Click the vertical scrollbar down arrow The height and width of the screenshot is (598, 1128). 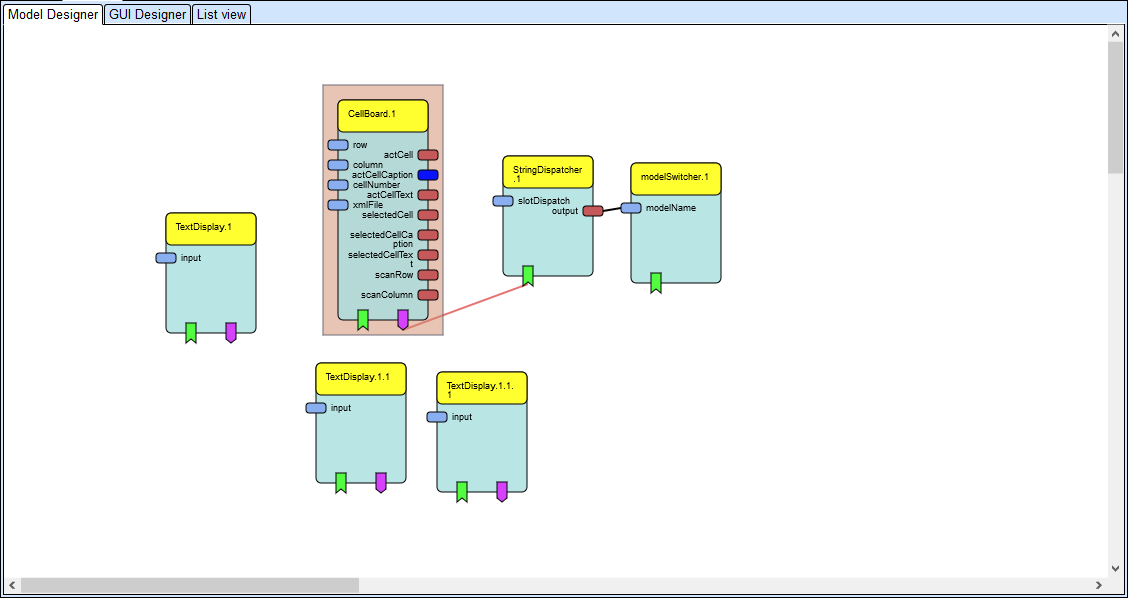pyautogui.click(x=1117, y=567)
